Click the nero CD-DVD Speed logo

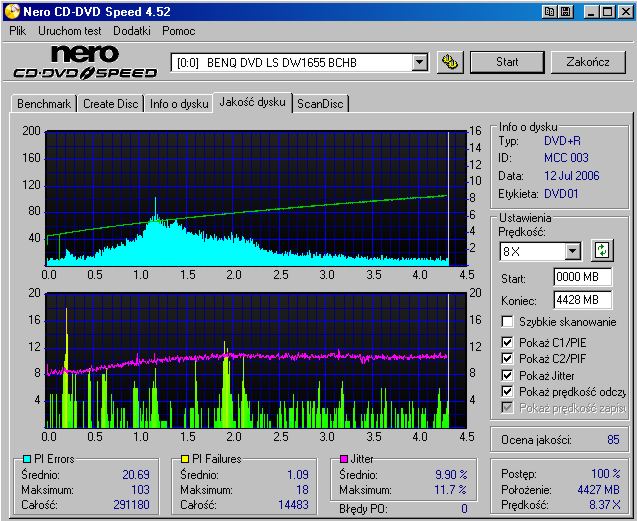[x=85, y=62]
